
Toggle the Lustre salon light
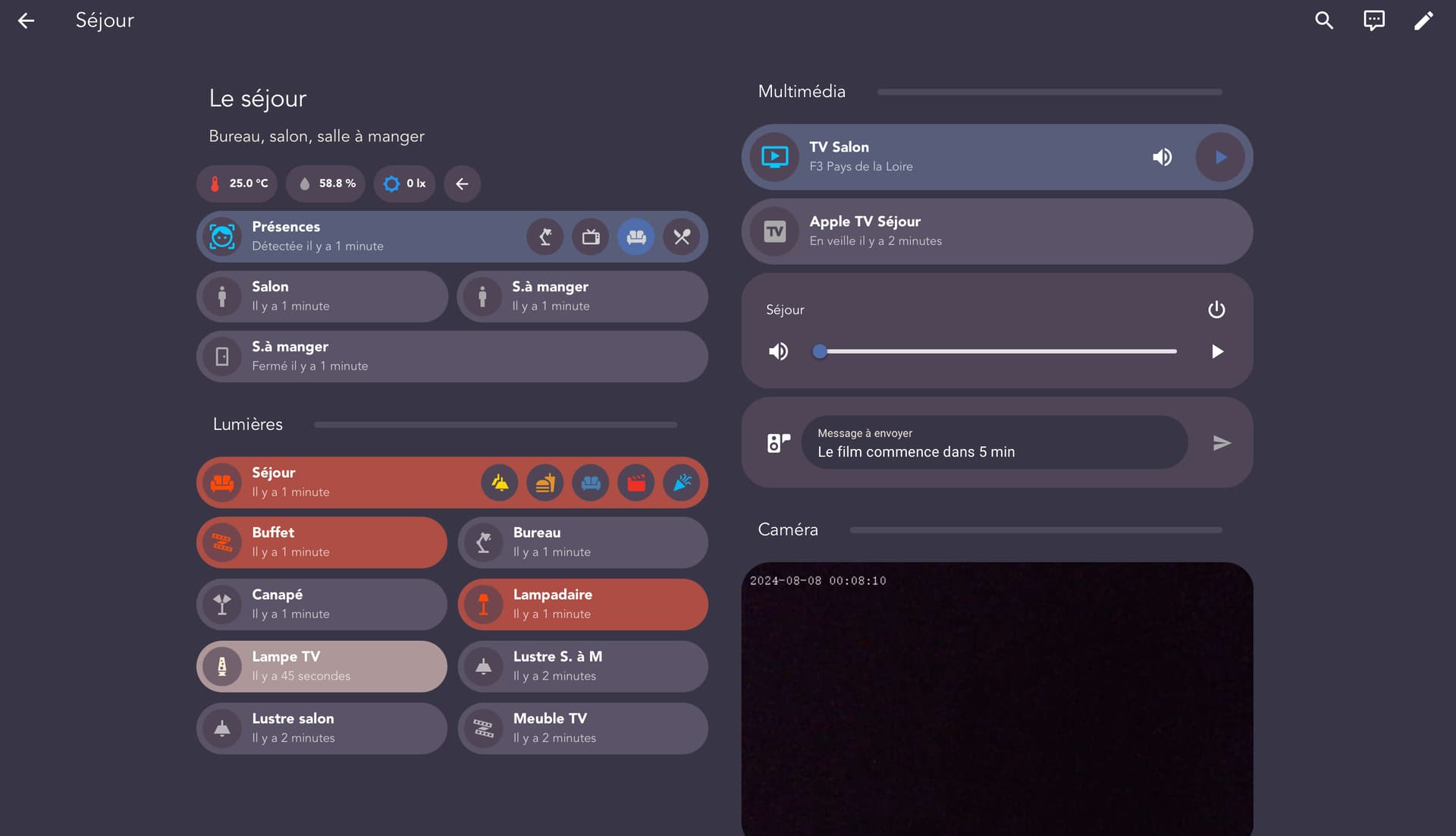322,728
